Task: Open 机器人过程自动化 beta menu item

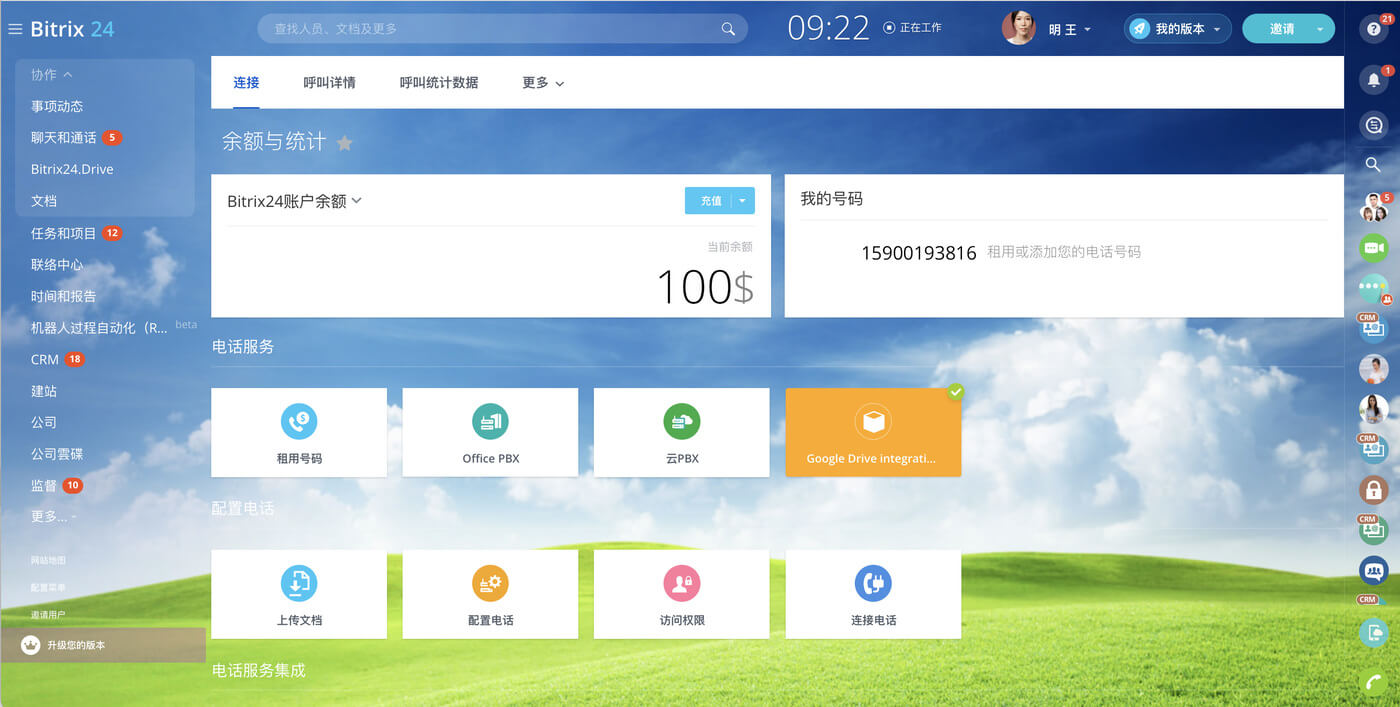Action: (x=99, y=328)
